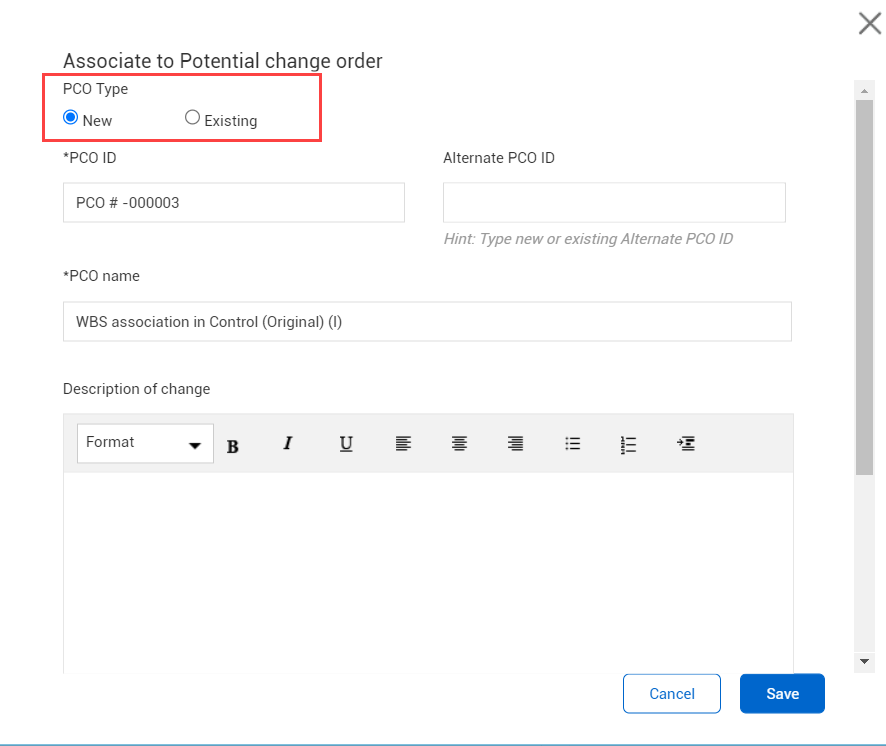Screen dimensions: 886x746
Task: Apply bold formatting in description editor
Action: (232, 446)
